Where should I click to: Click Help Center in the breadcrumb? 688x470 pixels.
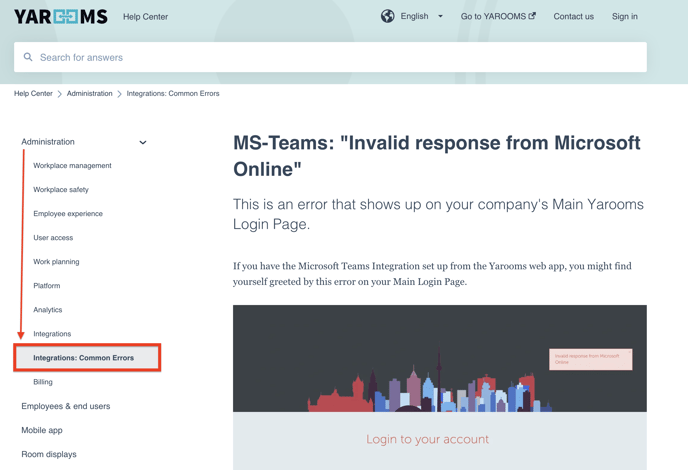click(x=33, y=93)
